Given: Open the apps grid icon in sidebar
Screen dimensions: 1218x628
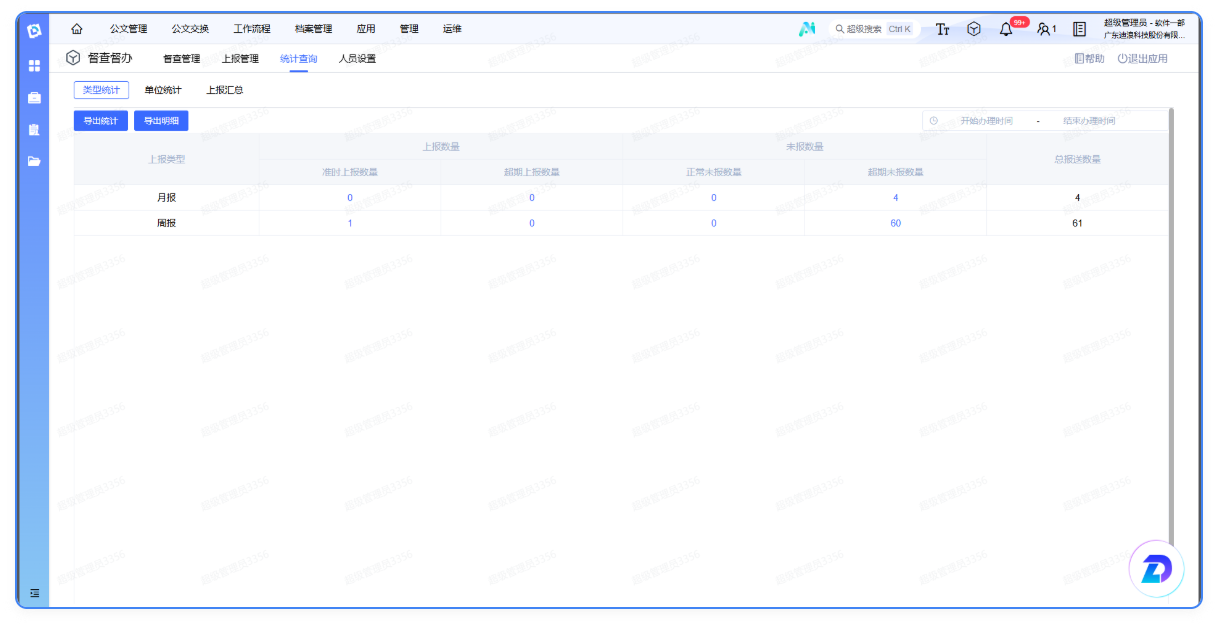Looking at the screenshot, I should [34, 66].
